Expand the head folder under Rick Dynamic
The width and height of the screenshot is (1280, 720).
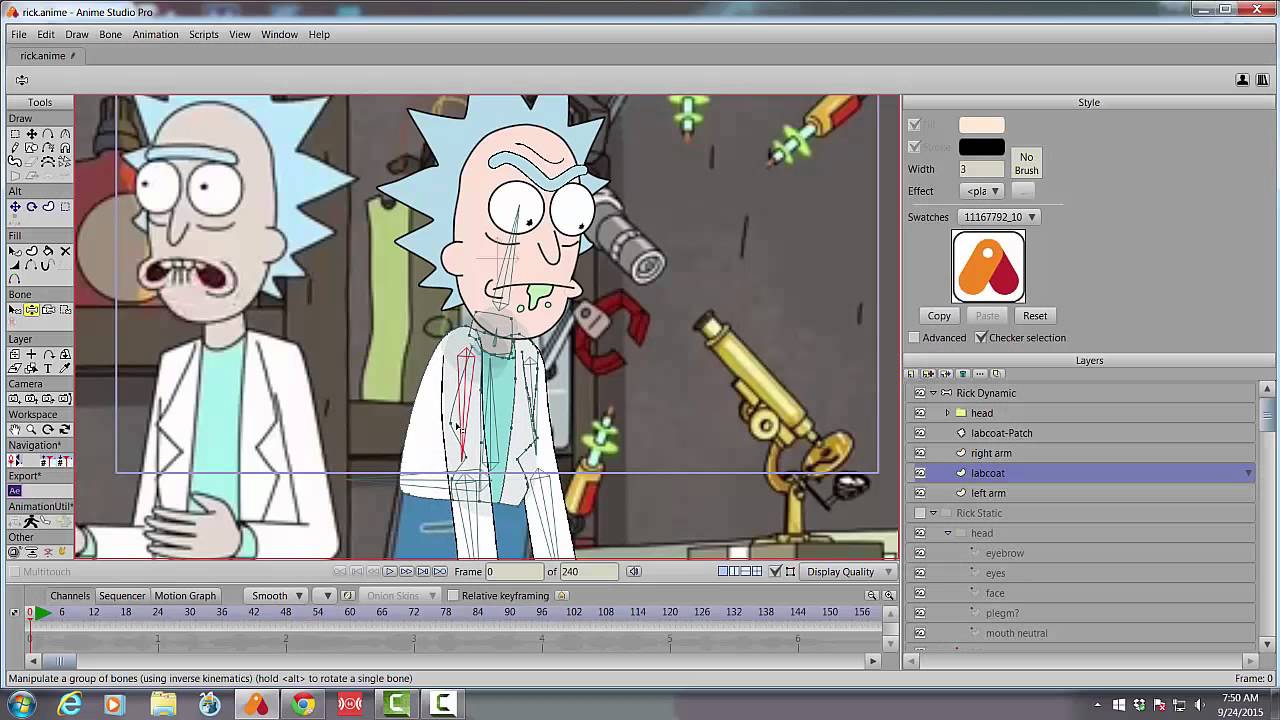tap(947, 413)
